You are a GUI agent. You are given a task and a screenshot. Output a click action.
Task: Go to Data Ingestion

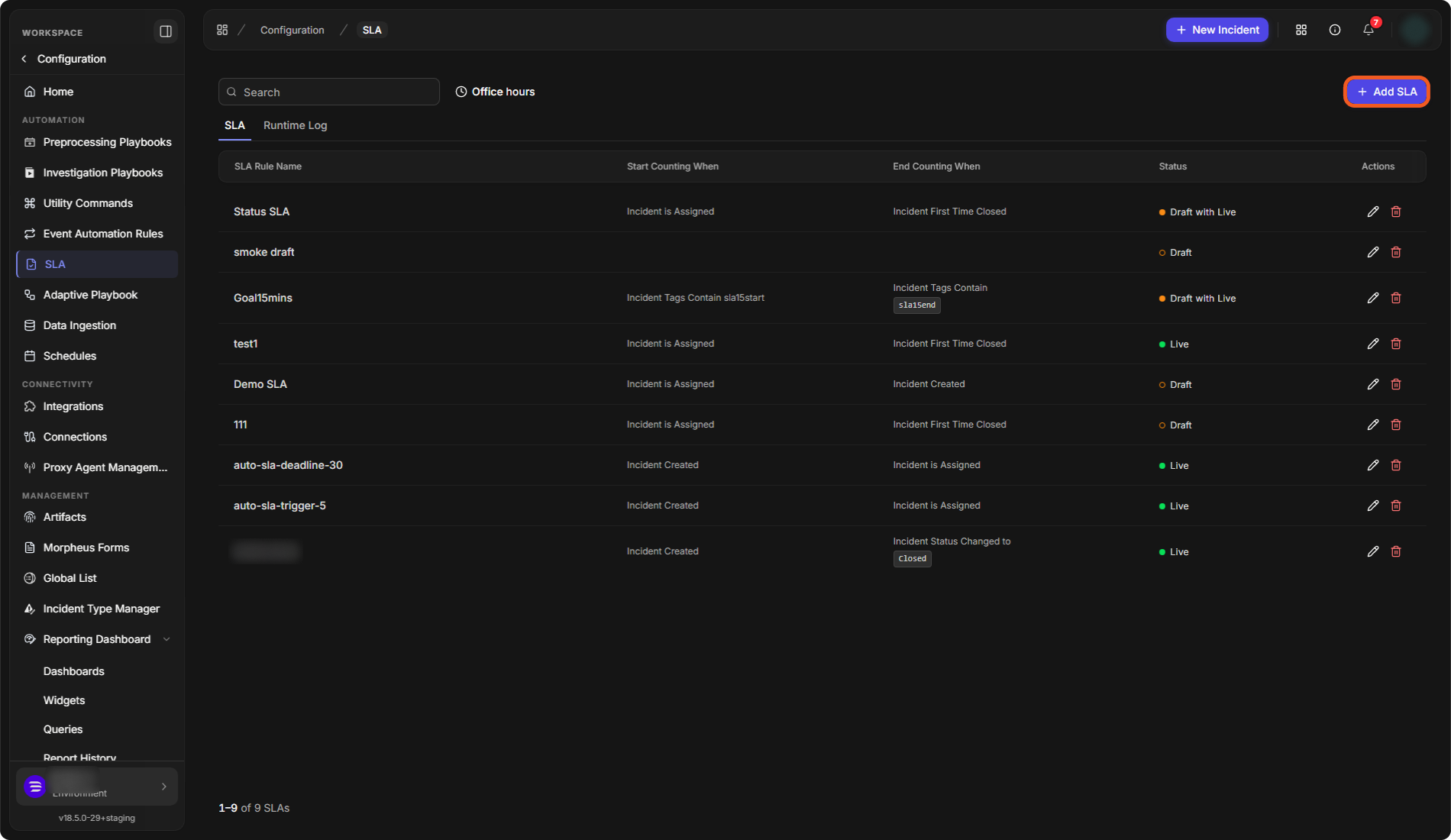[x=97, y=325]
